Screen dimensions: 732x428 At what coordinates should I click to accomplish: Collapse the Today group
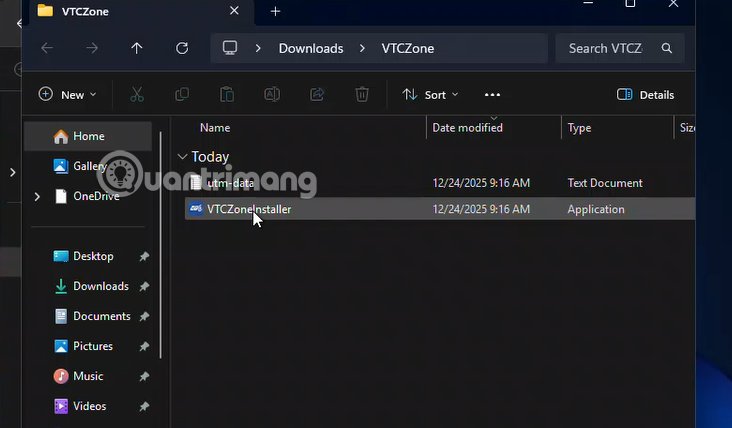182,156
